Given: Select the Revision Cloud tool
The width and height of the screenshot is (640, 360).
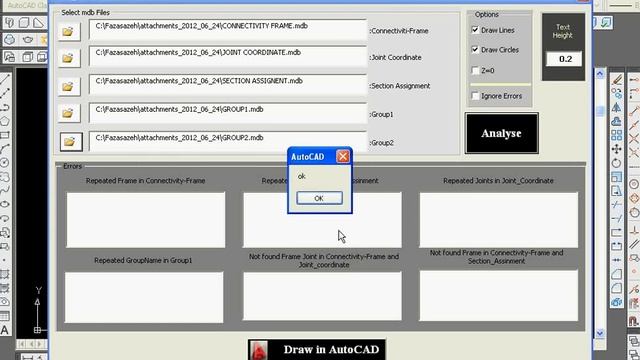Looking at the screenshot, I should [x=5, y=177].
